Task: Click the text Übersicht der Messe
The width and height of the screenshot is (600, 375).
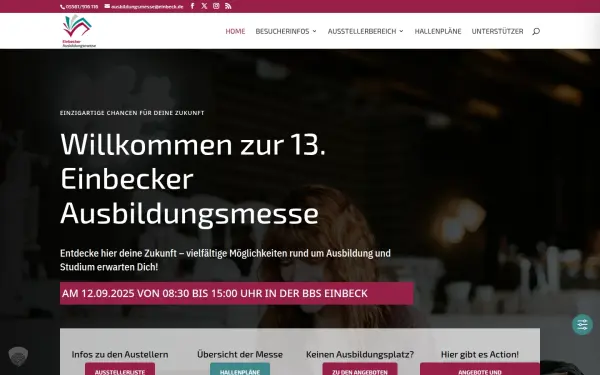Action: pos(240,354)
